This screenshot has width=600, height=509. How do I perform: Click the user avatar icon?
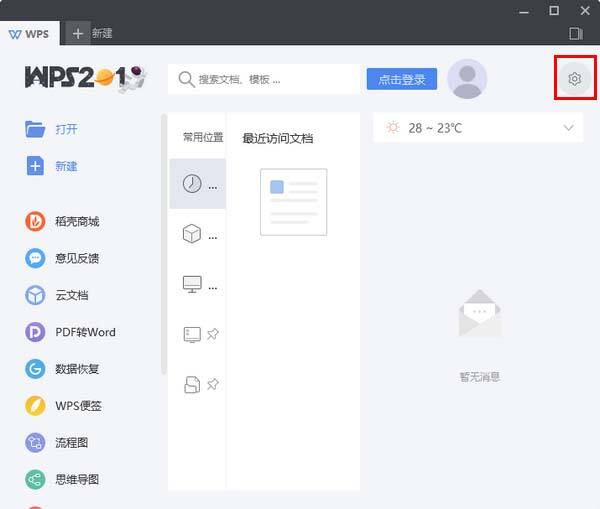coord(467,79)
